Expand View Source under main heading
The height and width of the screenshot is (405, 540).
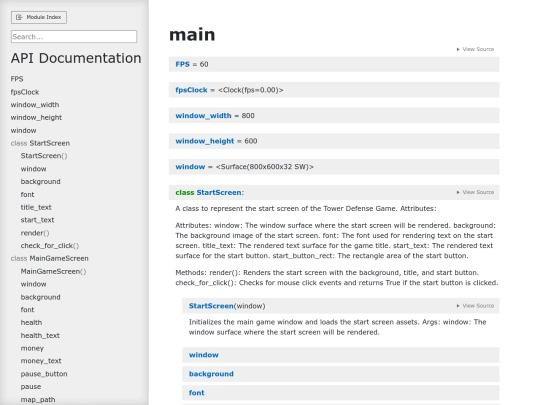[475, 49]
